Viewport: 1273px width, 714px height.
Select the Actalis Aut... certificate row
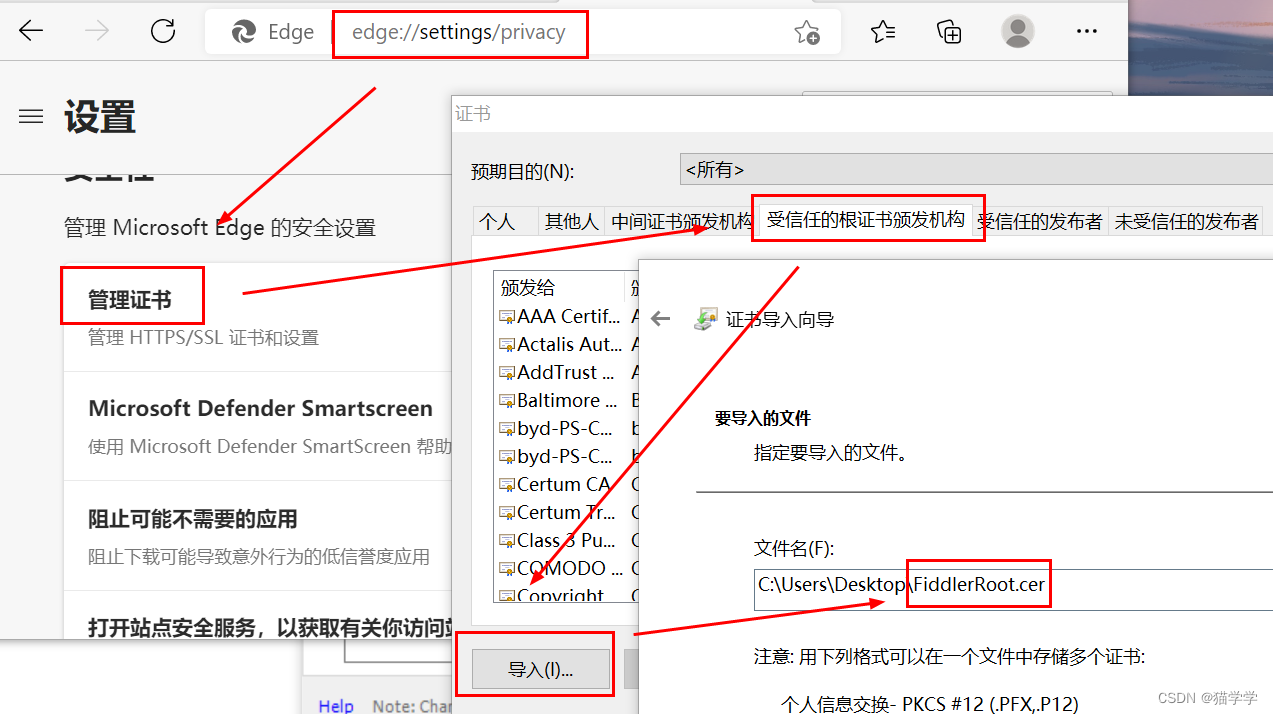pos(560,344)
